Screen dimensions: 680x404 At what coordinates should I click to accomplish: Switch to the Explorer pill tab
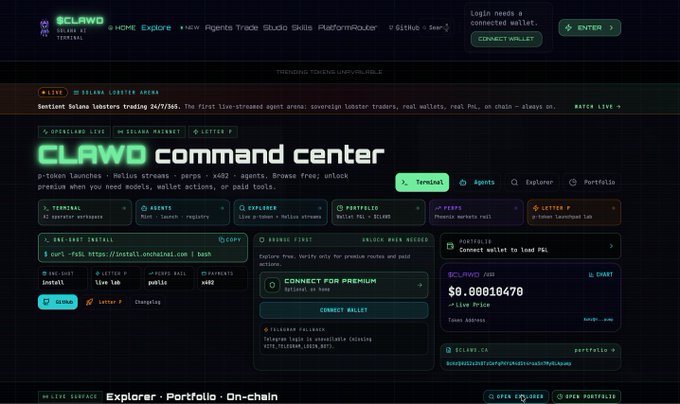[532, 182]
